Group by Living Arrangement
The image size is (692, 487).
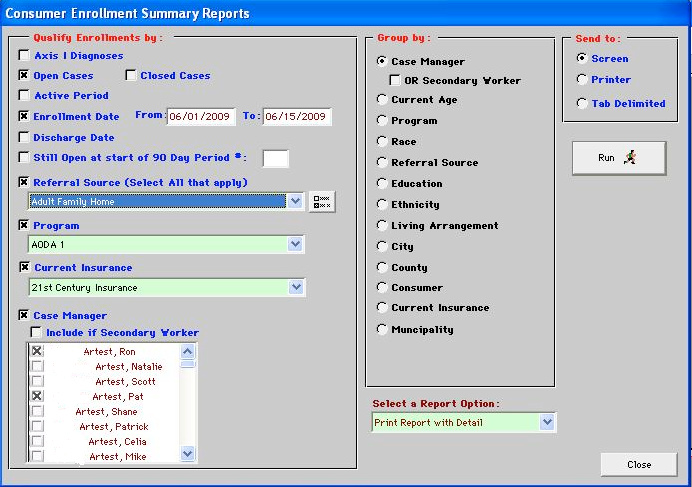[382, 225]
